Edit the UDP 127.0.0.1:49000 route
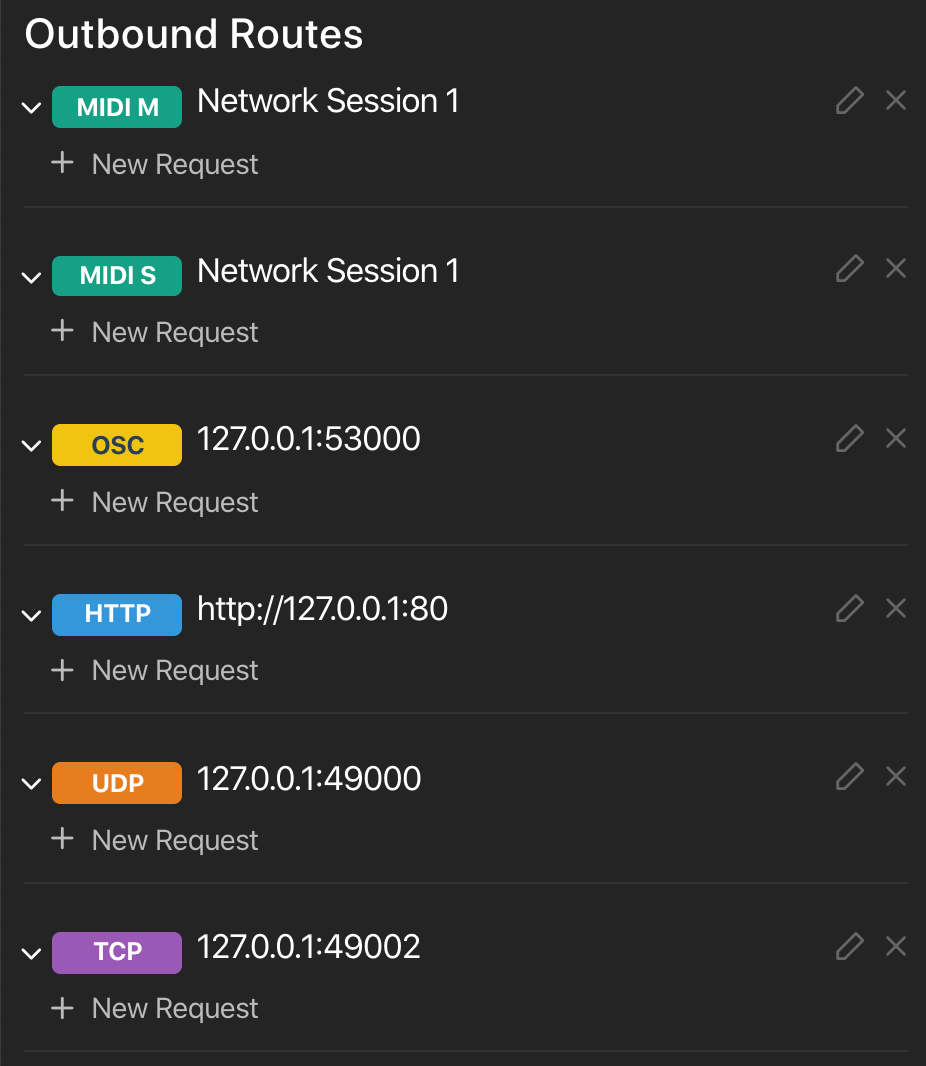Image resolution: width=926 pixels, height=1066 pixels. [x=849, y=777]
